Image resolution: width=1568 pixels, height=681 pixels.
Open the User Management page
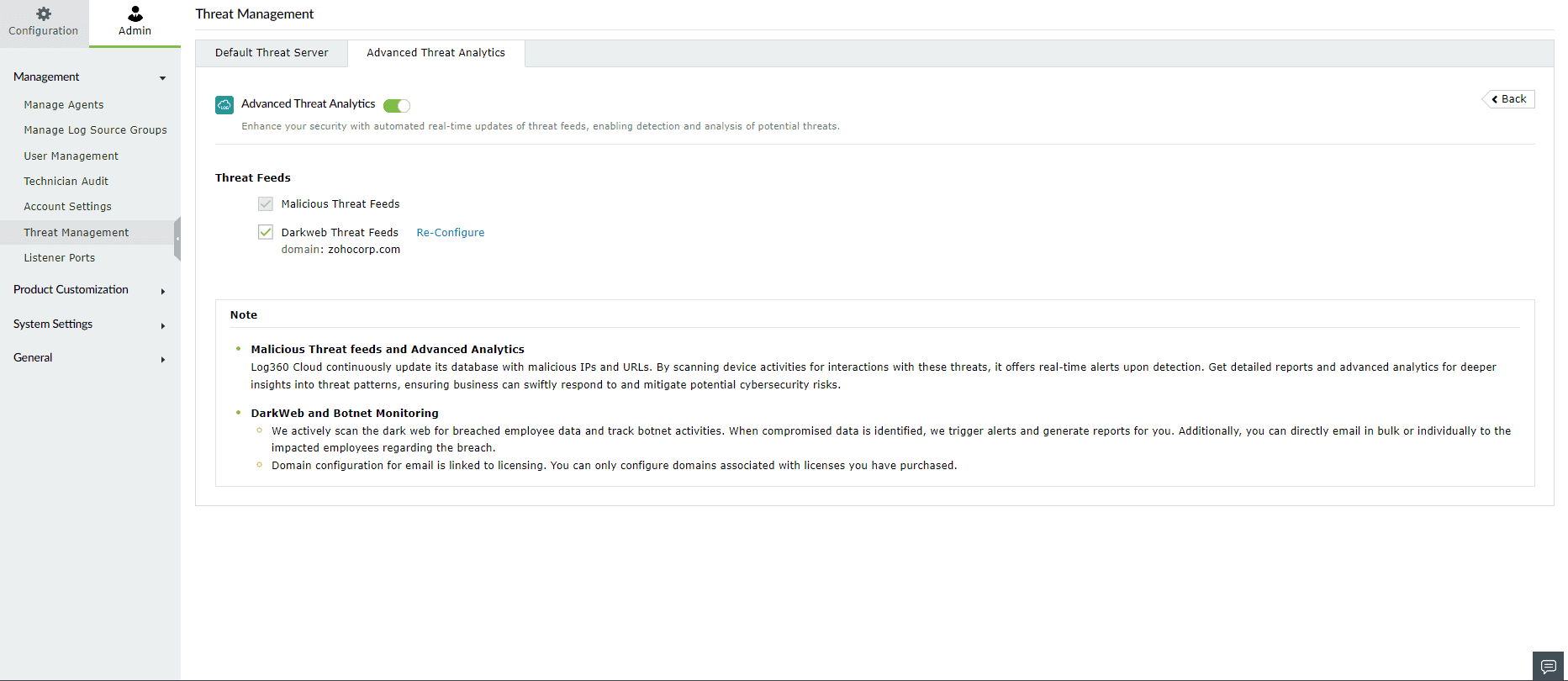[x=71, y=156]
